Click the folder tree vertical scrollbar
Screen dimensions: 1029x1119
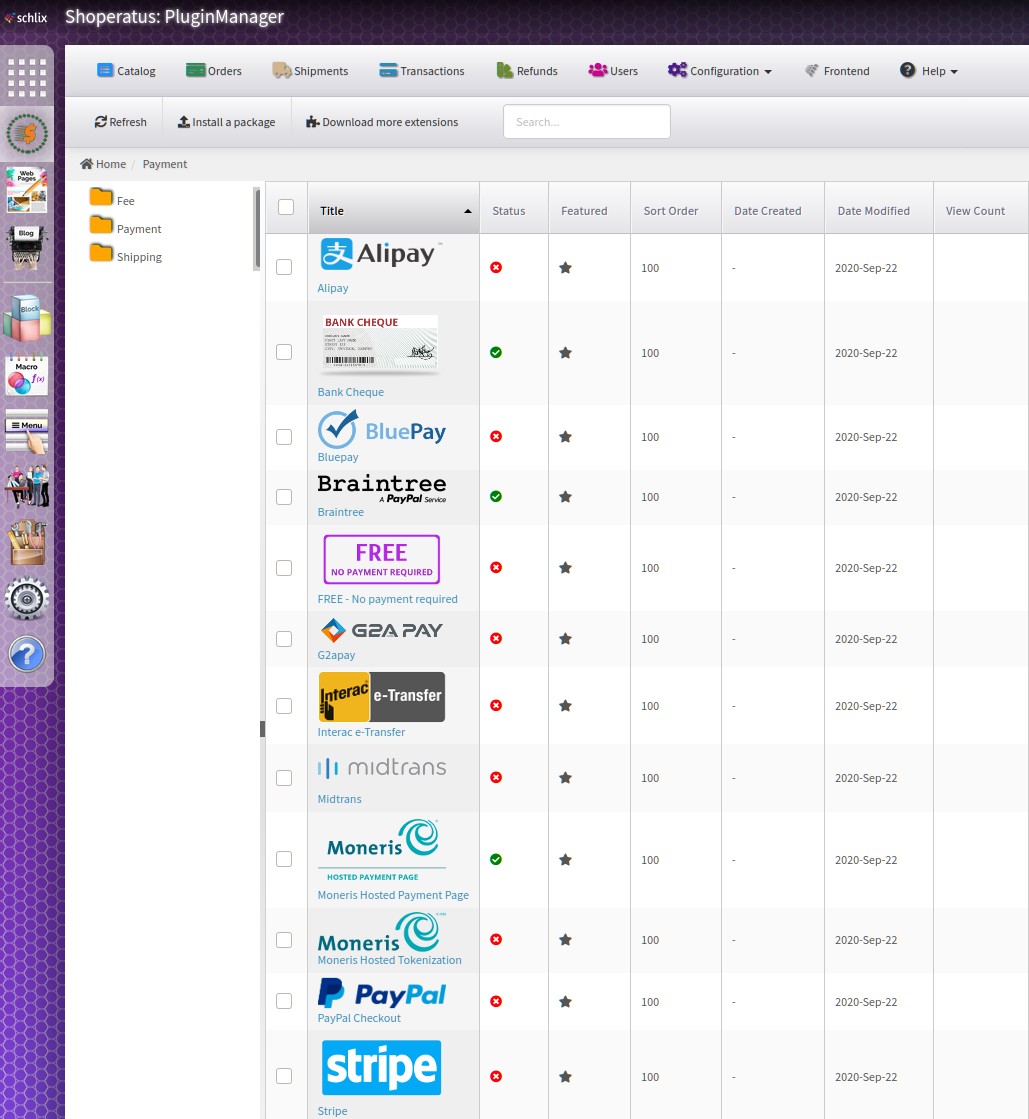257,229
